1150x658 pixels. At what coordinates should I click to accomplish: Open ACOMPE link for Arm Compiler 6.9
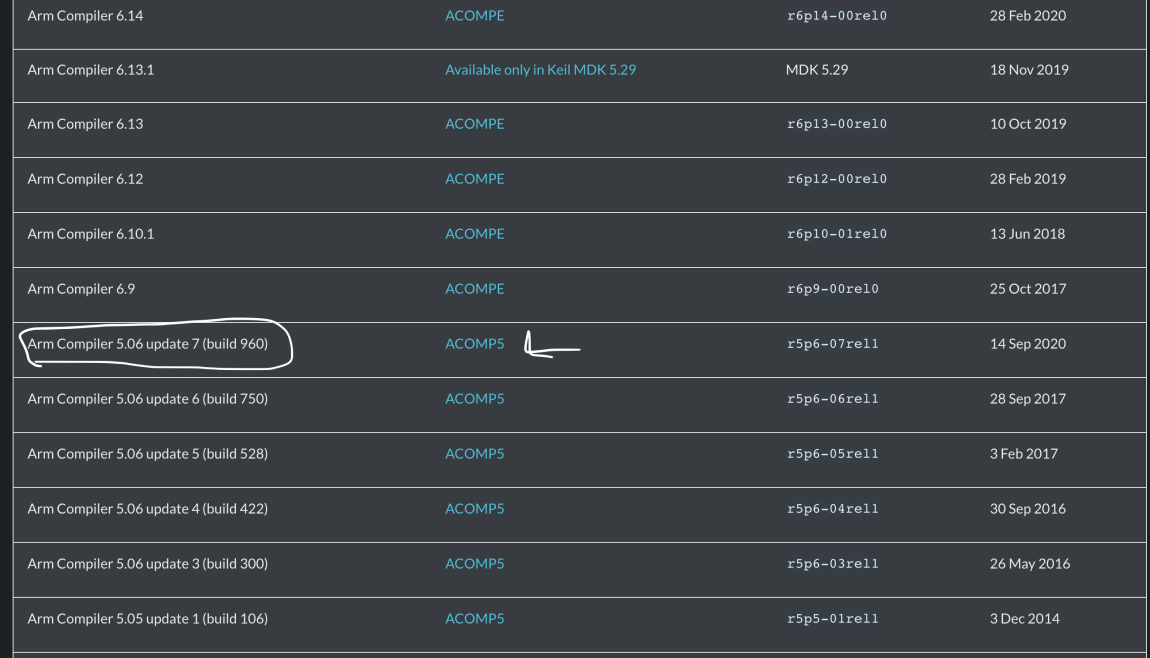(x=474, y=288)
